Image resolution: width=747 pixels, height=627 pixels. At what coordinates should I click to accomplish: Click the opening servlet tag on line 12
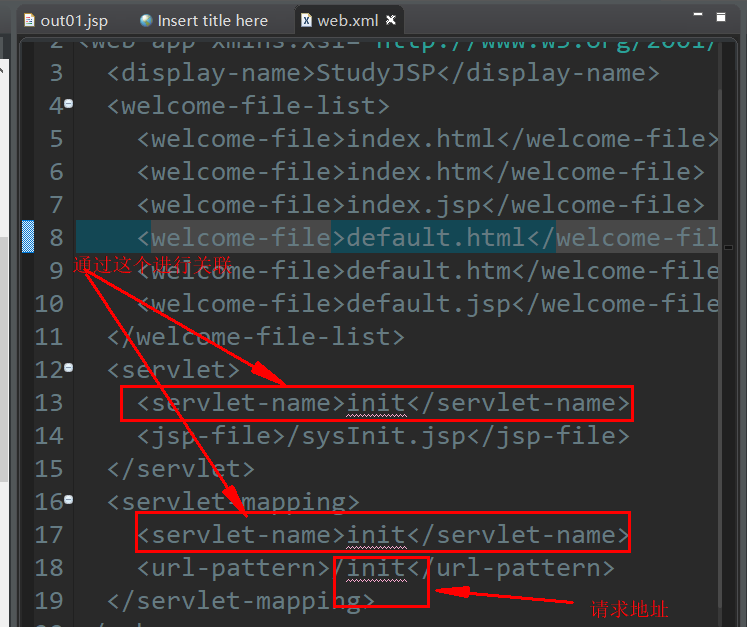tap(173, 370)
